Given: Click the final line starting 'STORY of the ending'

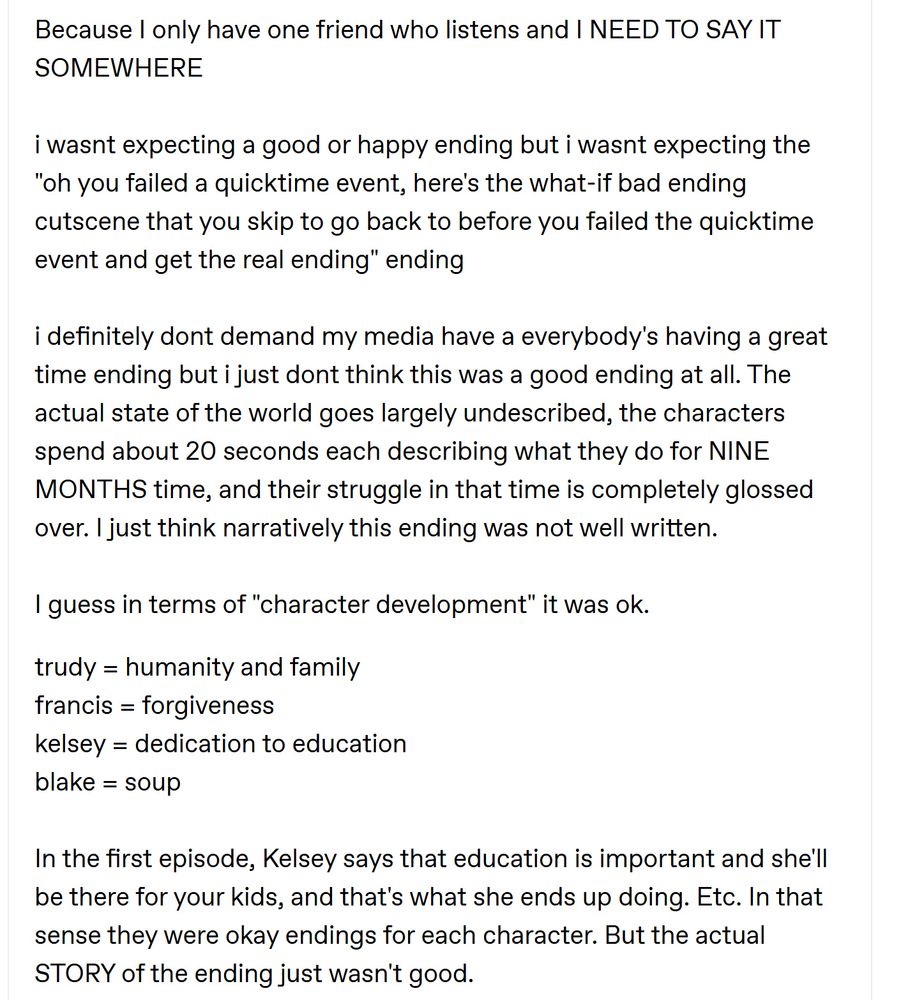Looking at the screenshot, I should (x=254, y=973).
